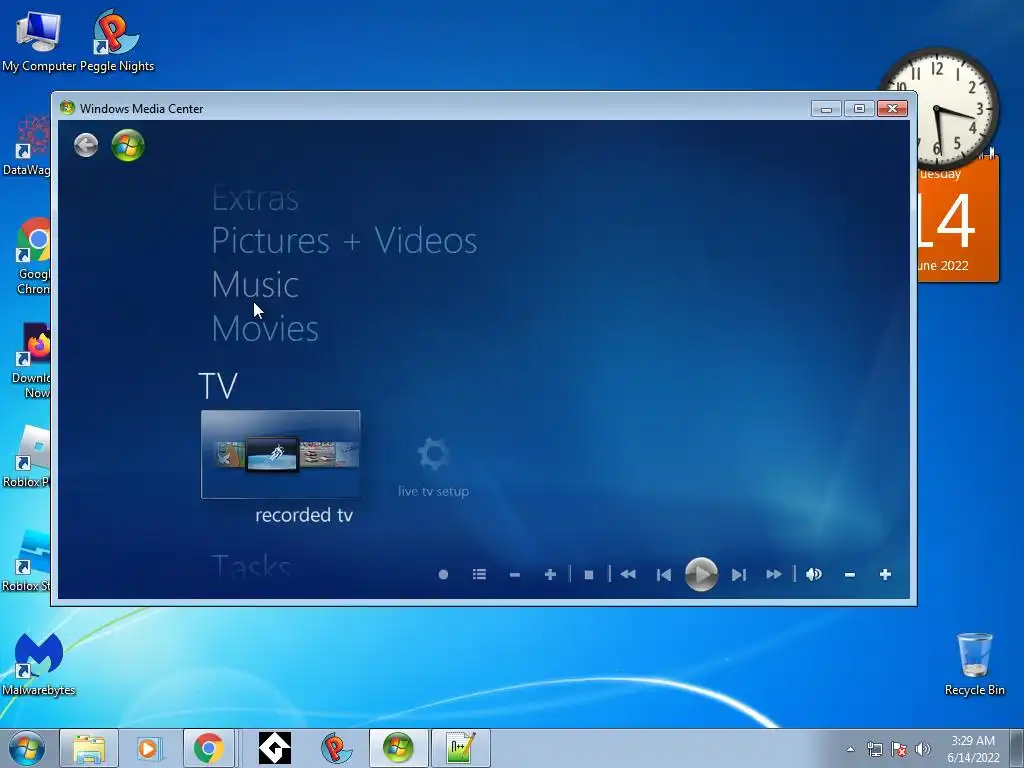The width and height of the screenshot is (1024, 768).
Task: Open Pictures + Videos category
Action: click(x=344, y=240)
